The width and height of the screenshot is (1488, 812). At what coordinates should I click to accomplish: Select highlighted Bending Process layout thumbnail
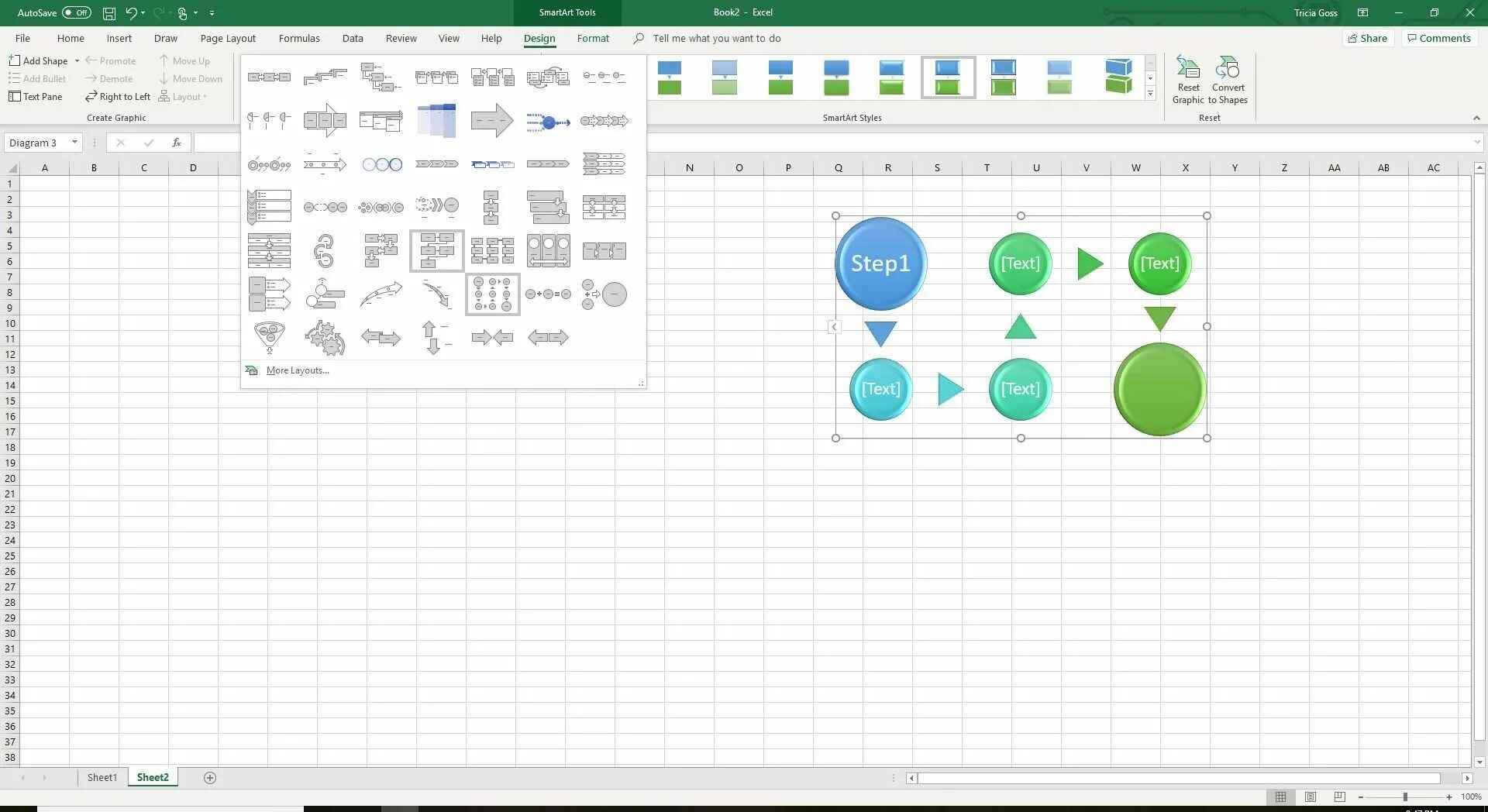[436, 251]
